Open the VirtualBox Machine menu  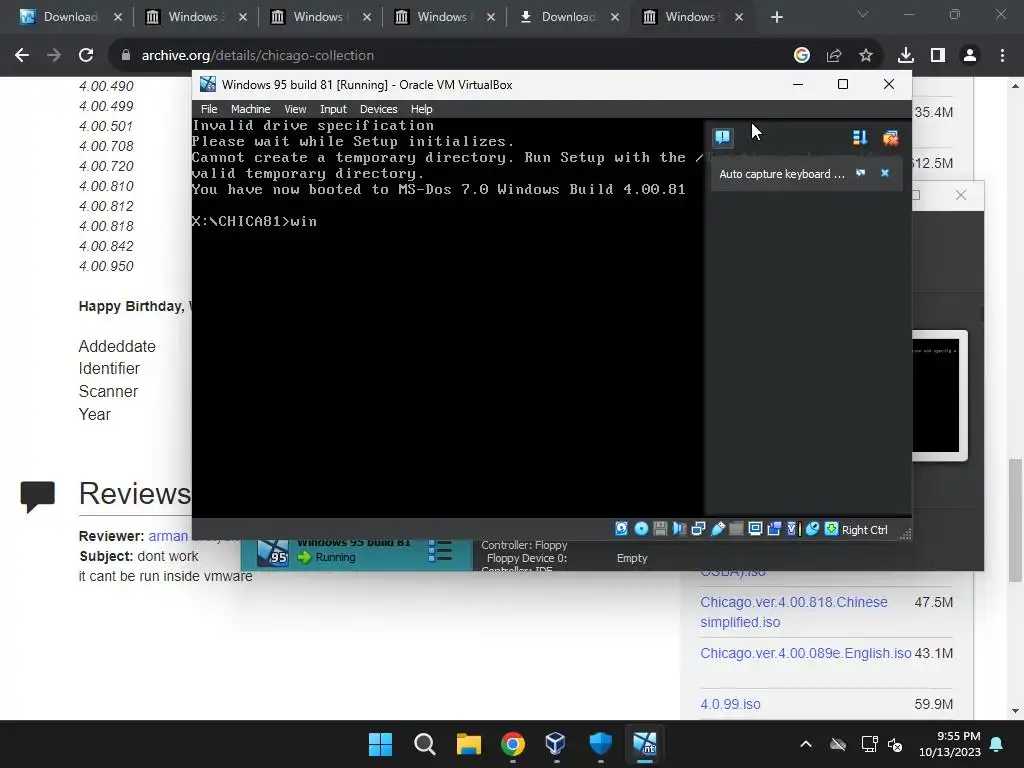tap(250, 109)
